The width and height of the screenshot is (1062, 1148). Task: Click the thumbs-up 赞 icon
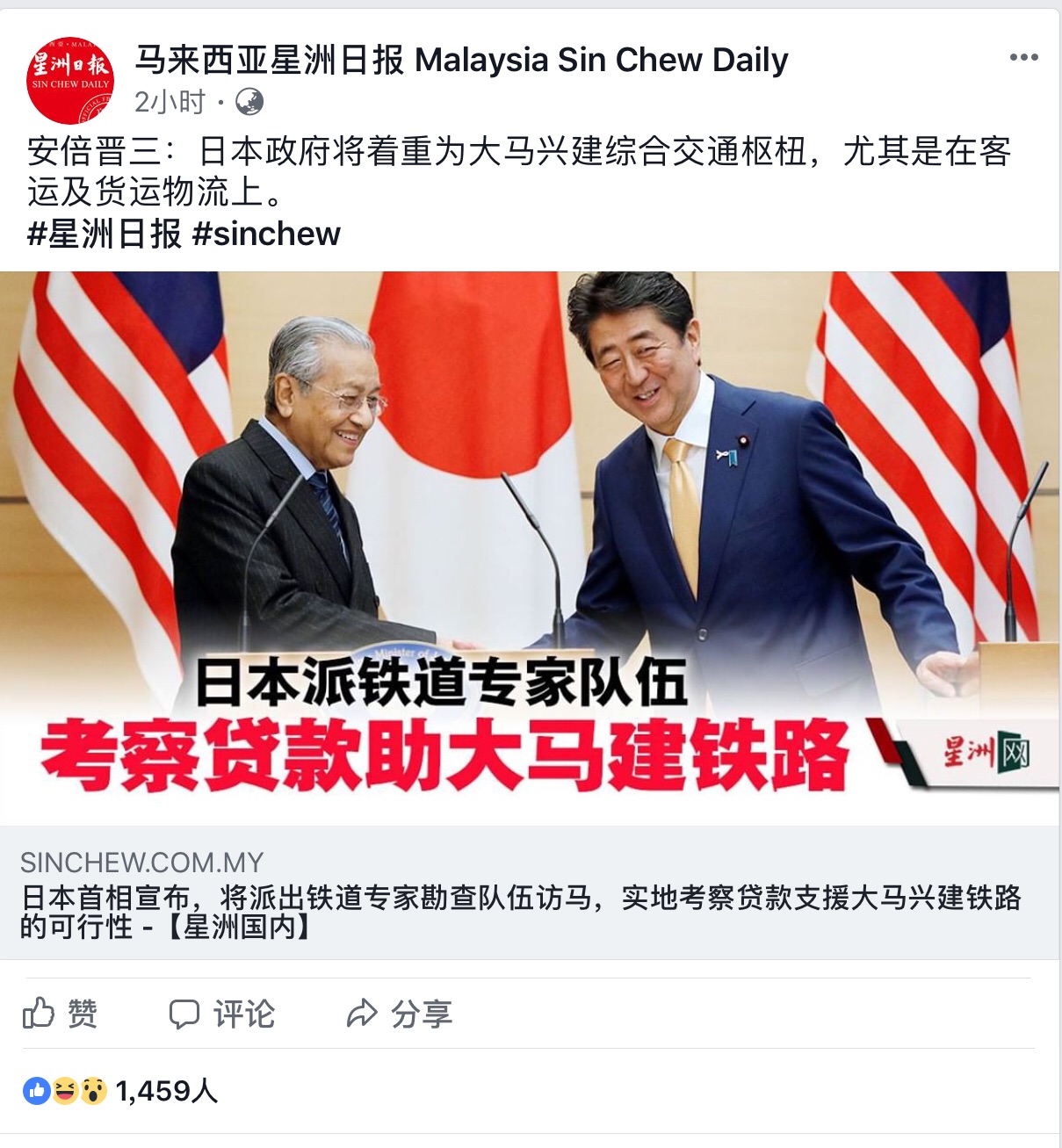39,1014
